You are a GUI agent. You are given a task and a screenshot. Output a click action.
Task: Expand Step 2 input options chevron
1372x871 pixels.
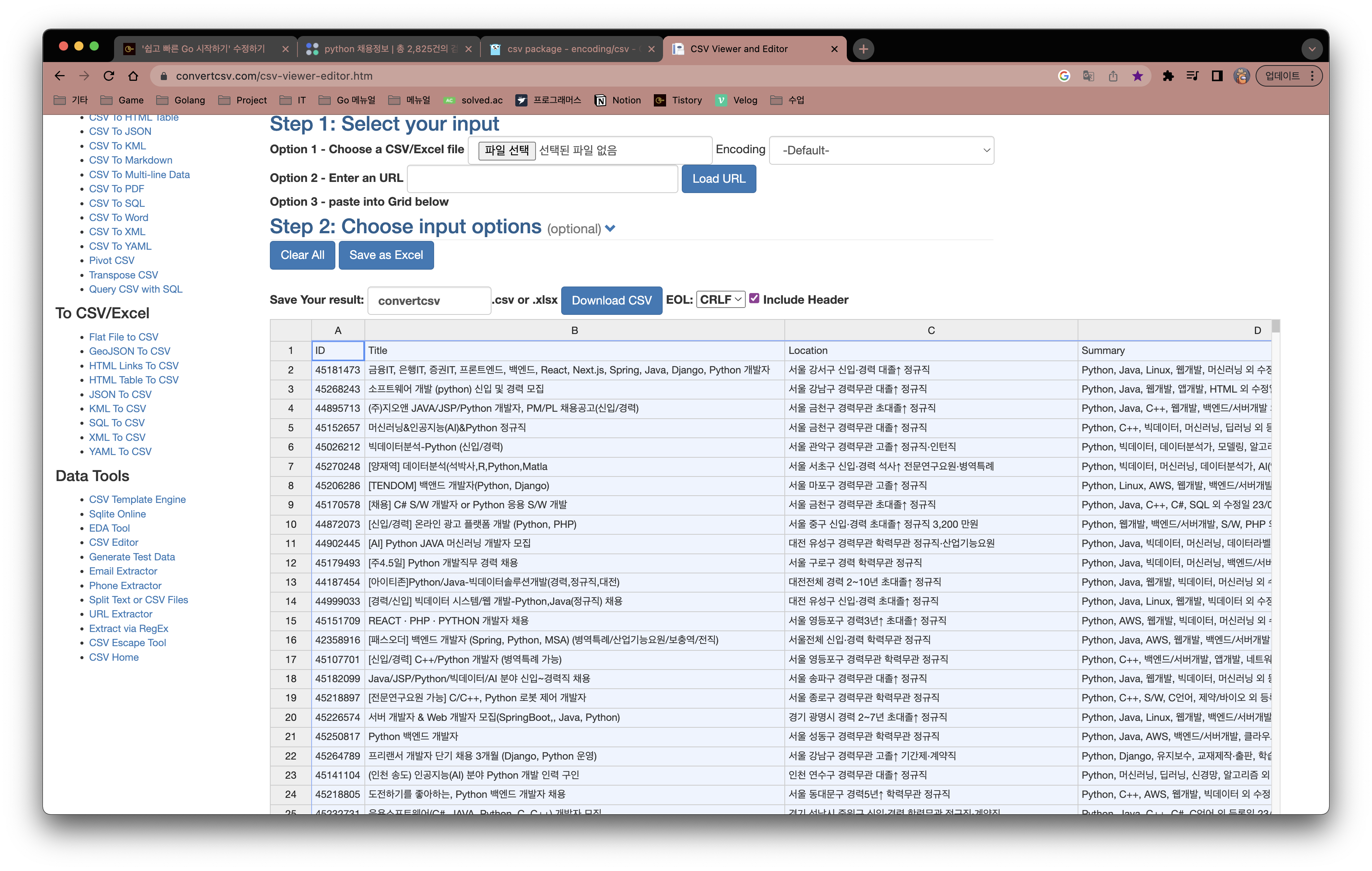tap(610, 229)
